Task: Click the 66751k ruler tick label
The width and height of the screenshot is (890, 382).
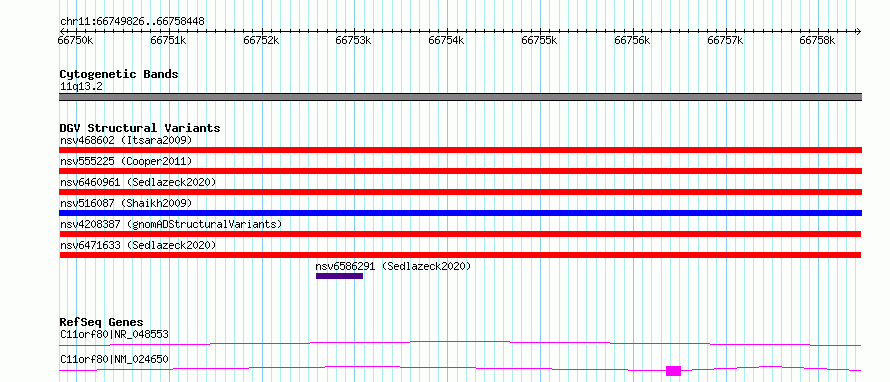Action: 169,40
